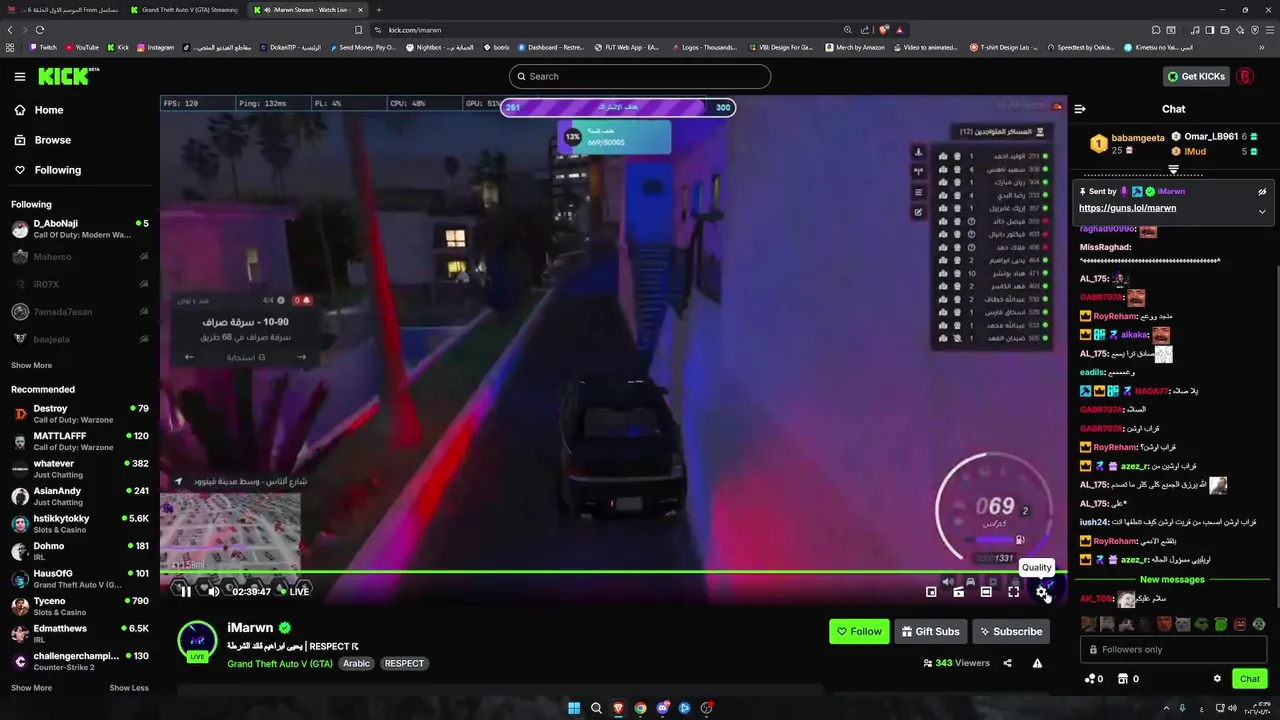Switch the player to fullscreen
Screen dimensions: 1280x720
1013,592
